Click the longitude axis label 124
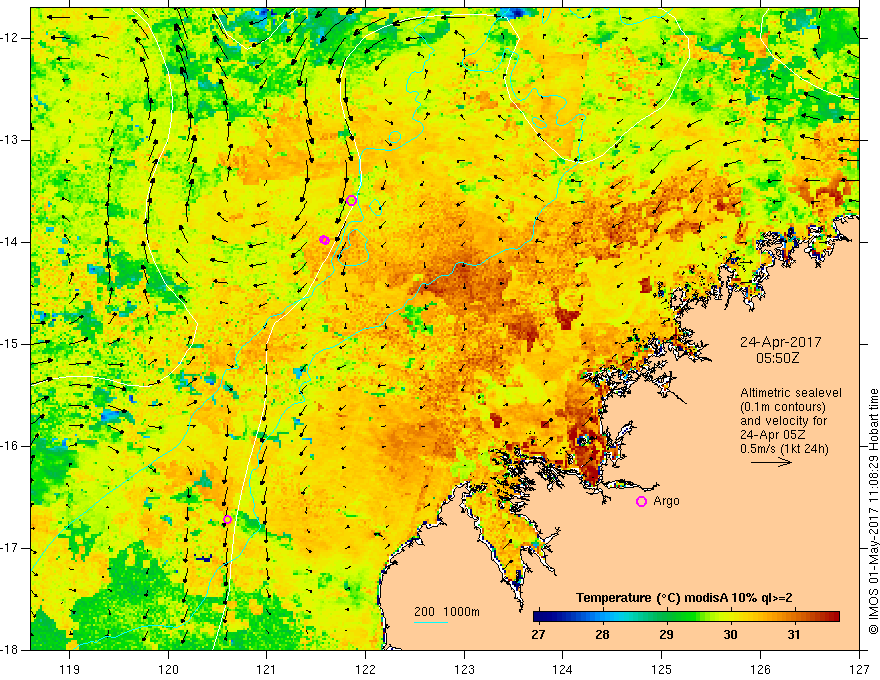Screen dimensions: 880x680 pos(563,669)
